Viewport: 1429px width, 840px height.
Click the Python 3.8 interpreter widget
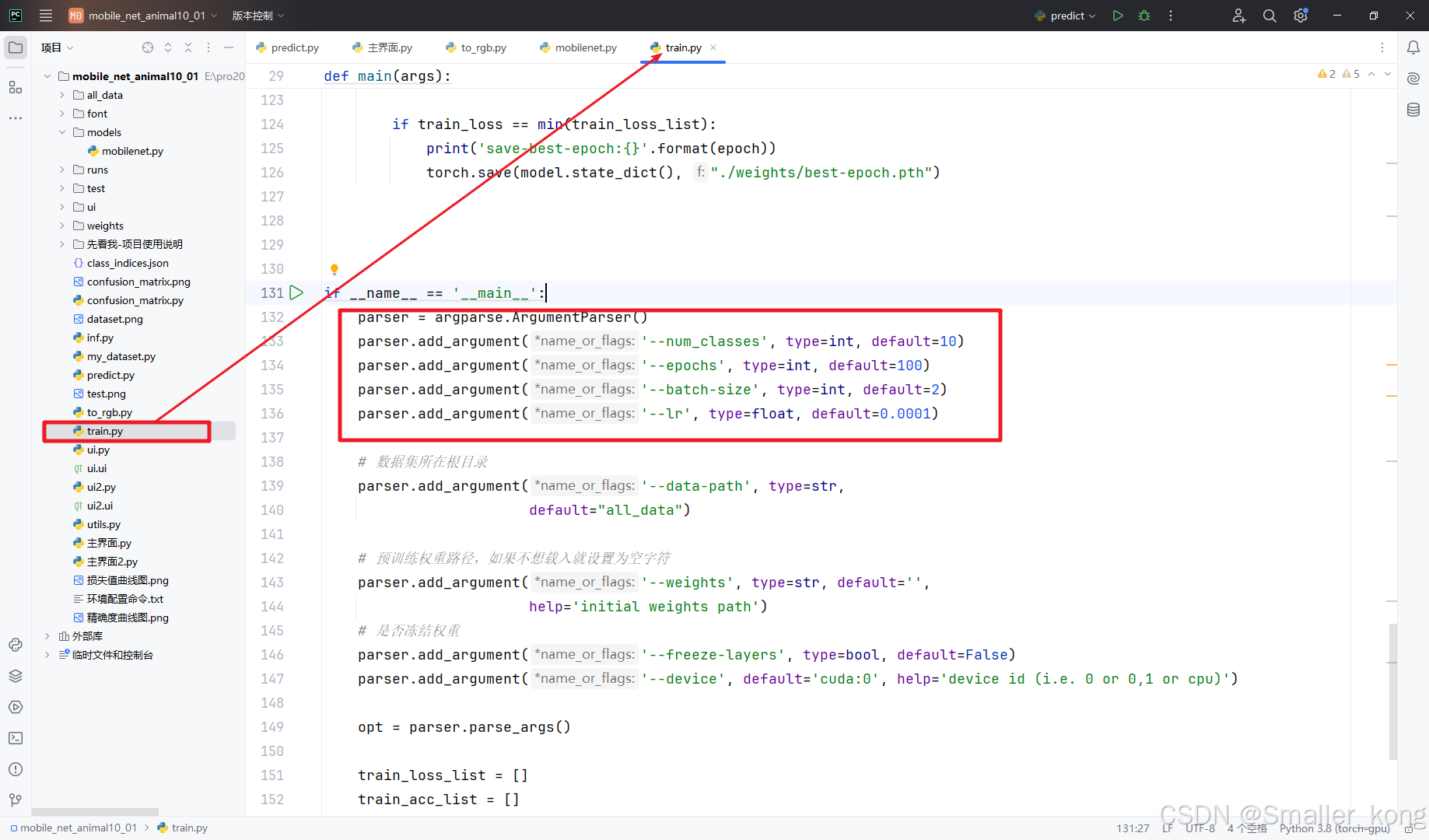1334,828
